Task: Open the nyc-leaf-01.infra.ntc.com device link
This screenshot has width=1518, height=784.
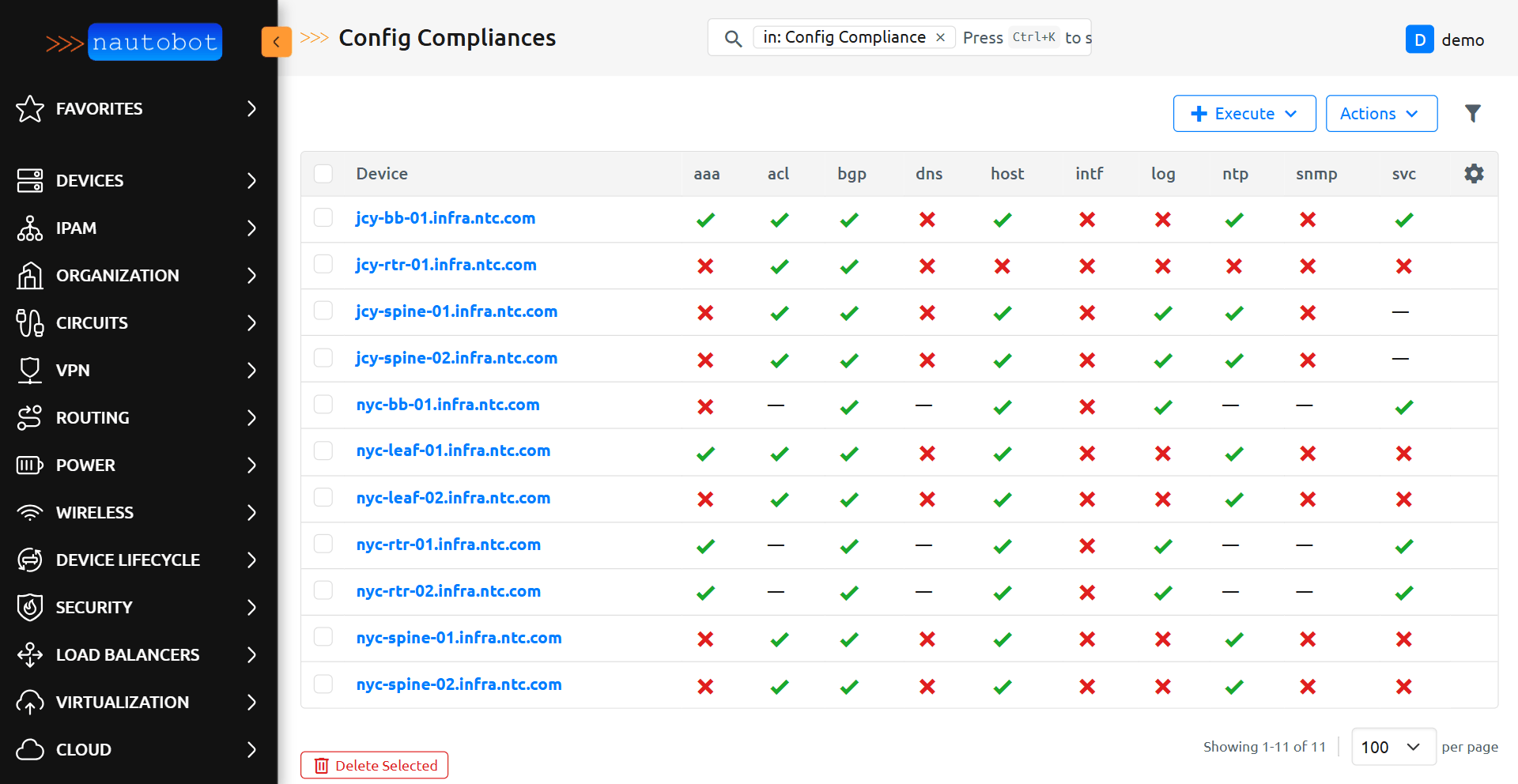Action: click(x=453, y=450)
